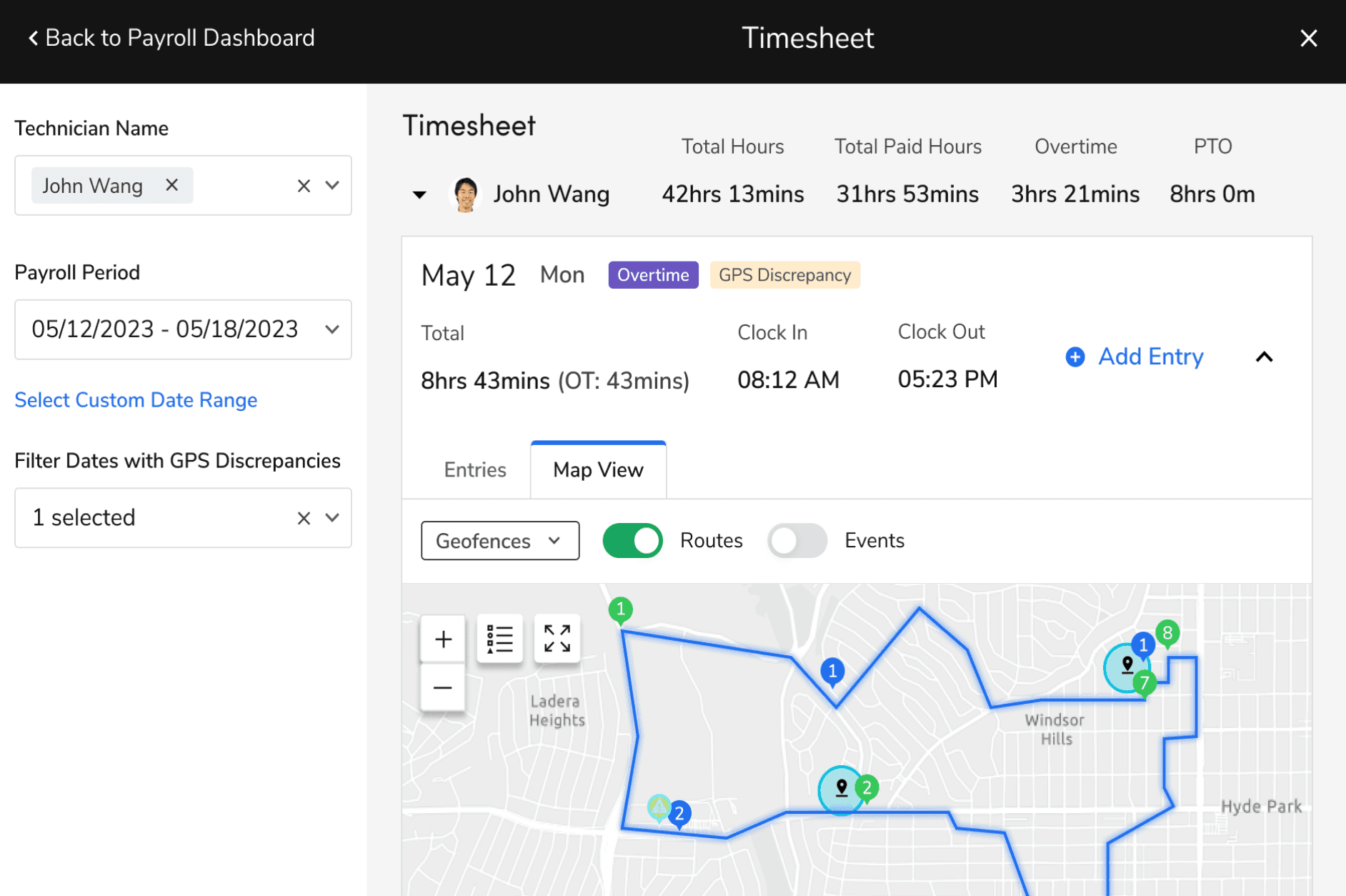Viewport: 1346px width, 896px height.
Task: Zoom in on the map
Action: [x=443, y=639]
